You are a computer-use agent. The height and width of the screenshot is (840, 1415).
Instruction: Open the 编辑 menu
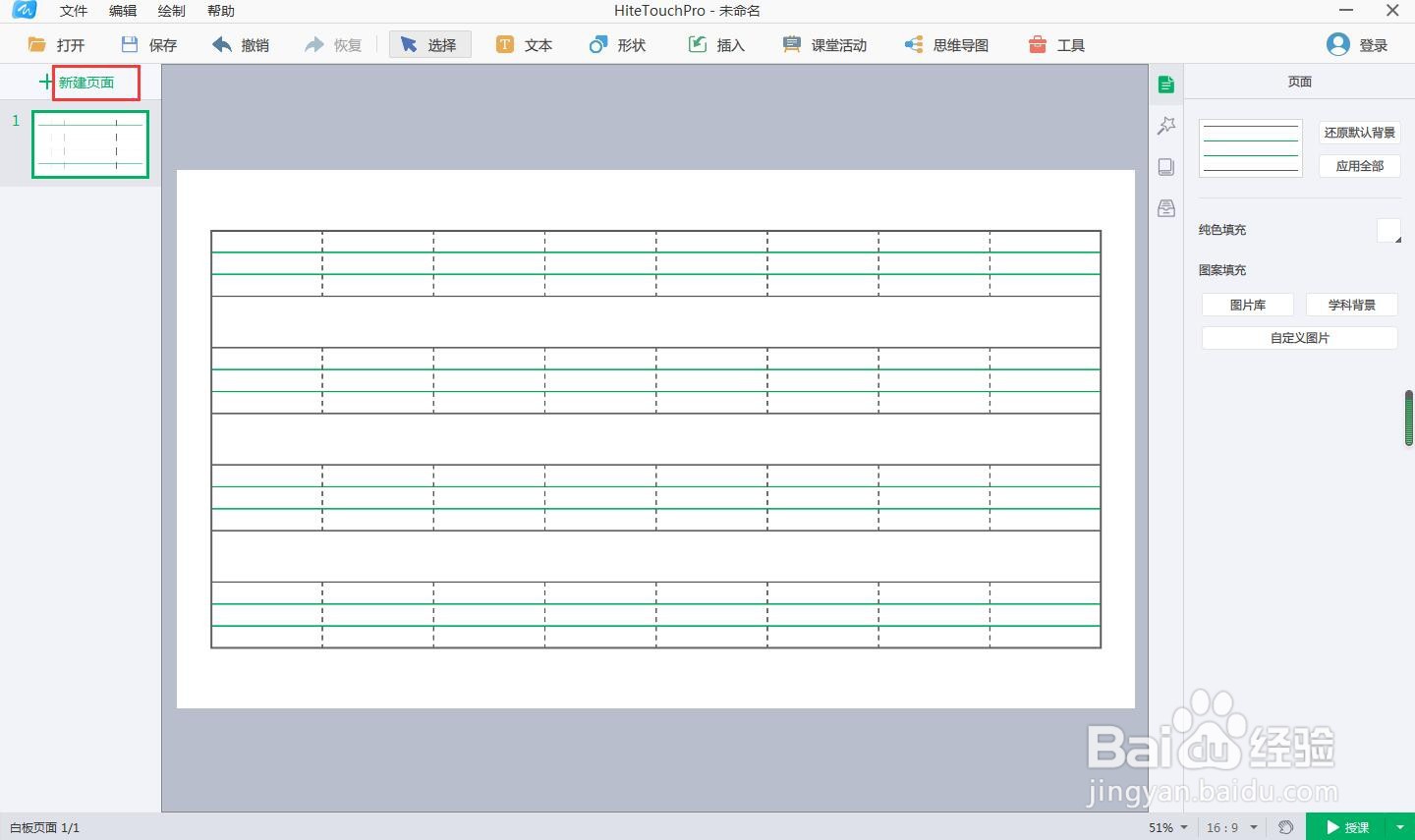123,11
